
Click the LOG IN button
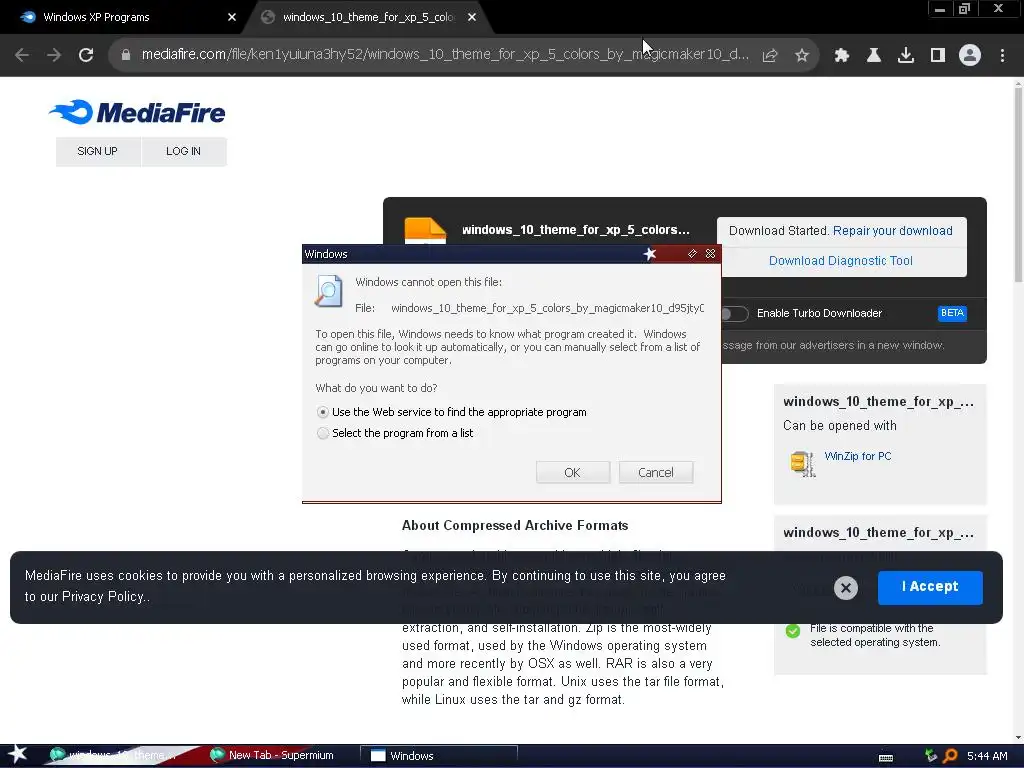click(x=184, y=152)
